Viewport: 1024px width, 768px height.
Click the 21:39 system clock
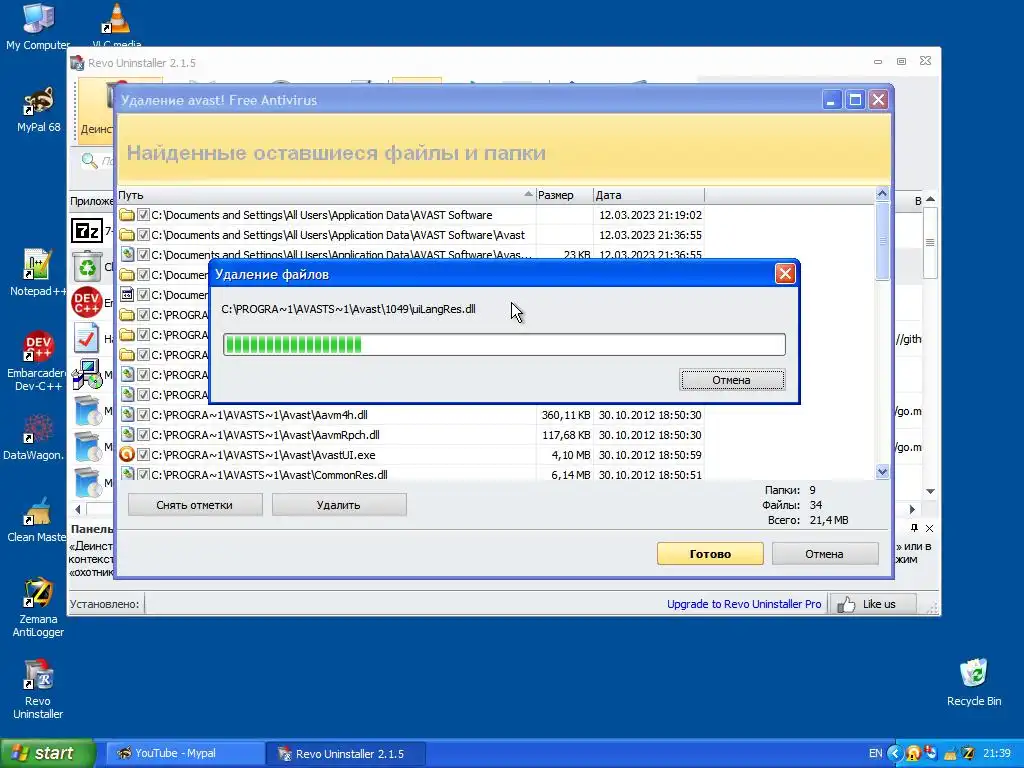pyautogui.click(x=997, y=754)
